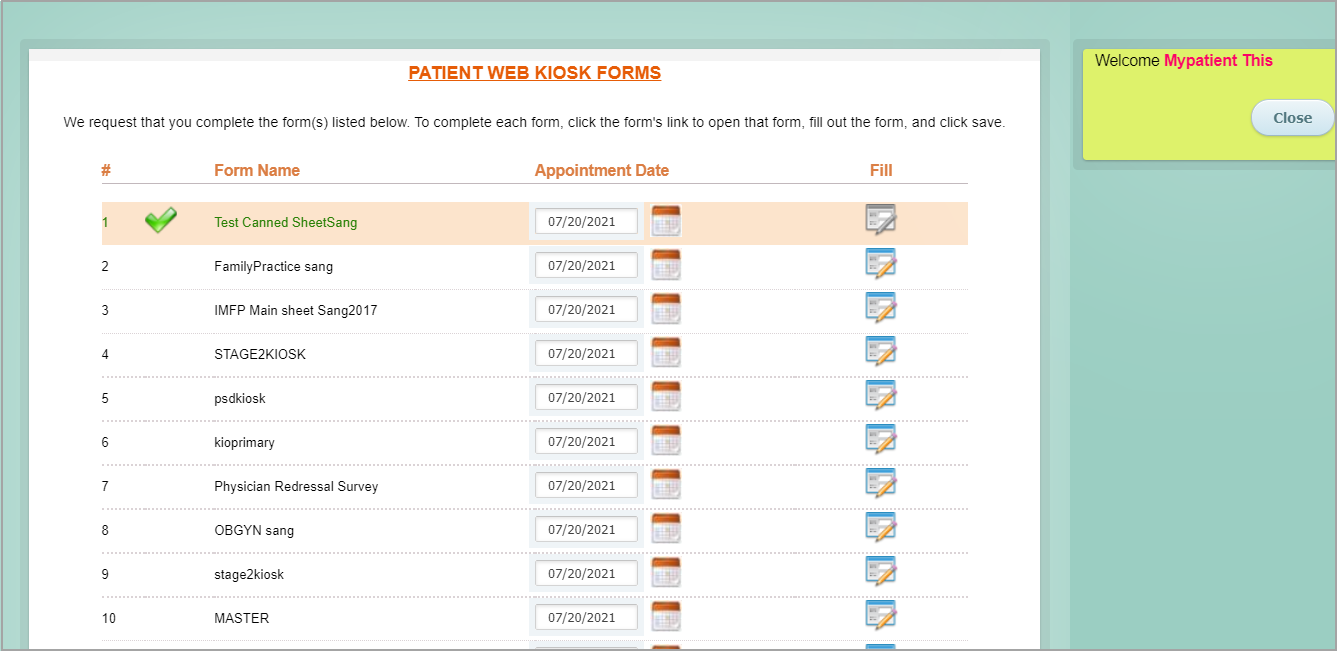Image resolution: width=1337 pixels, height=651 pixels.
Task: Click the Form Name column header
Action: [257, 170]
